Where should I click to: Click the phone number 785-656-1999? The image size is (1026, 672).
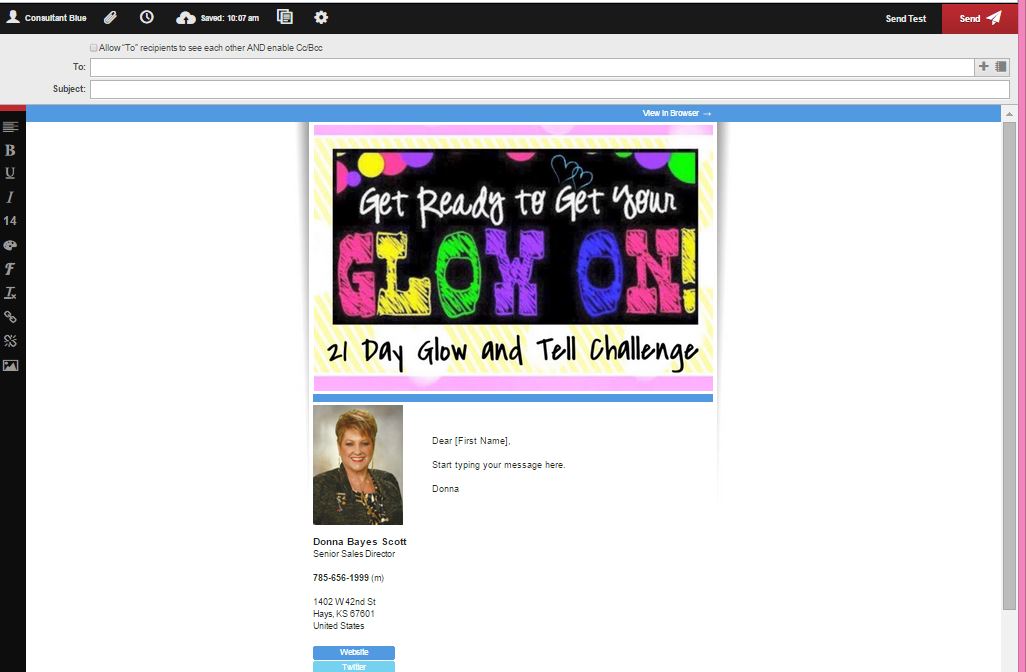[341, 578]
